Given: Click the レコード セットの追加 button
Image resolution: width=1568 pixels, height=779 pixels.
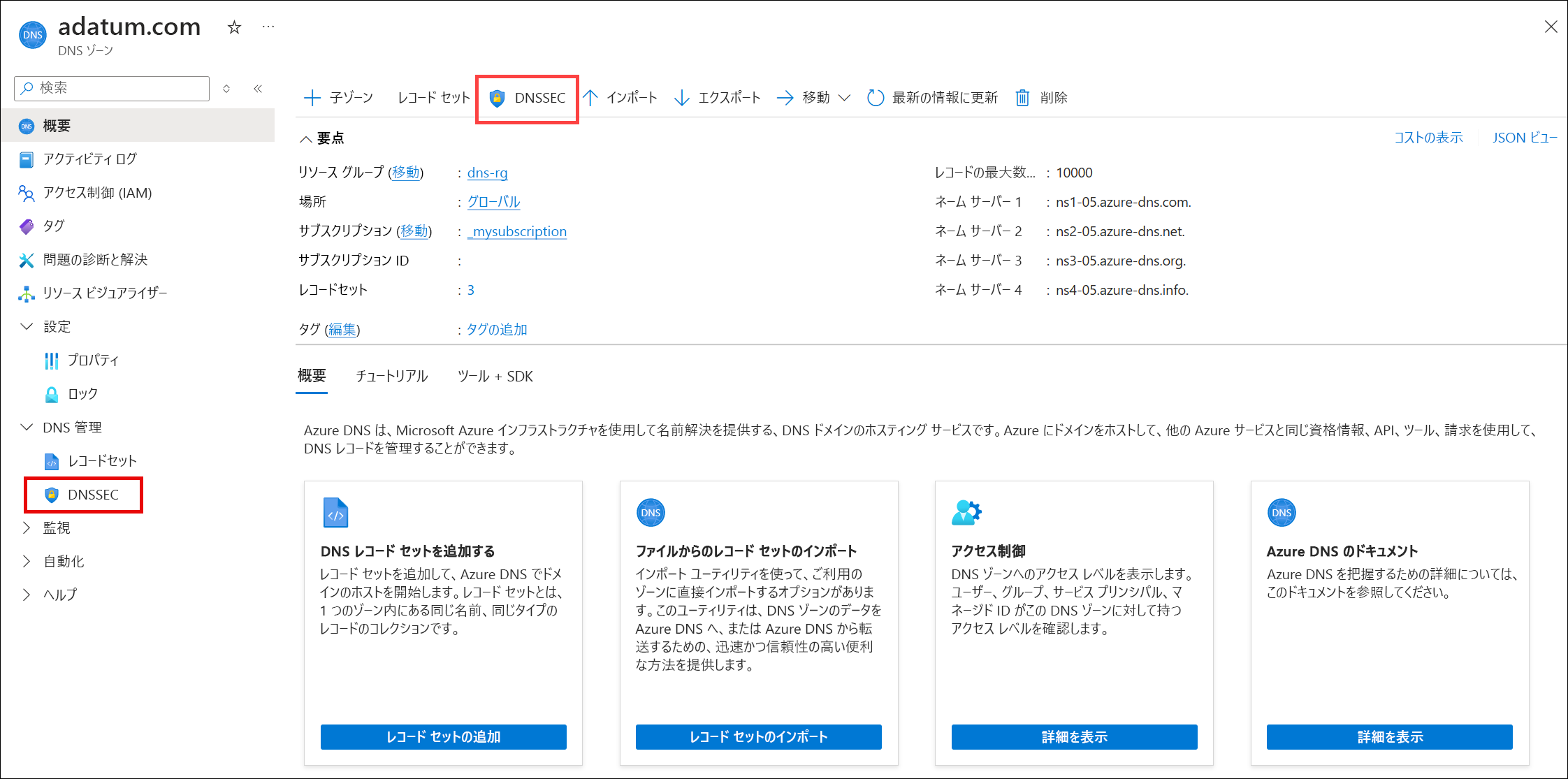Looking at the screenshot, I should (443, 737).
